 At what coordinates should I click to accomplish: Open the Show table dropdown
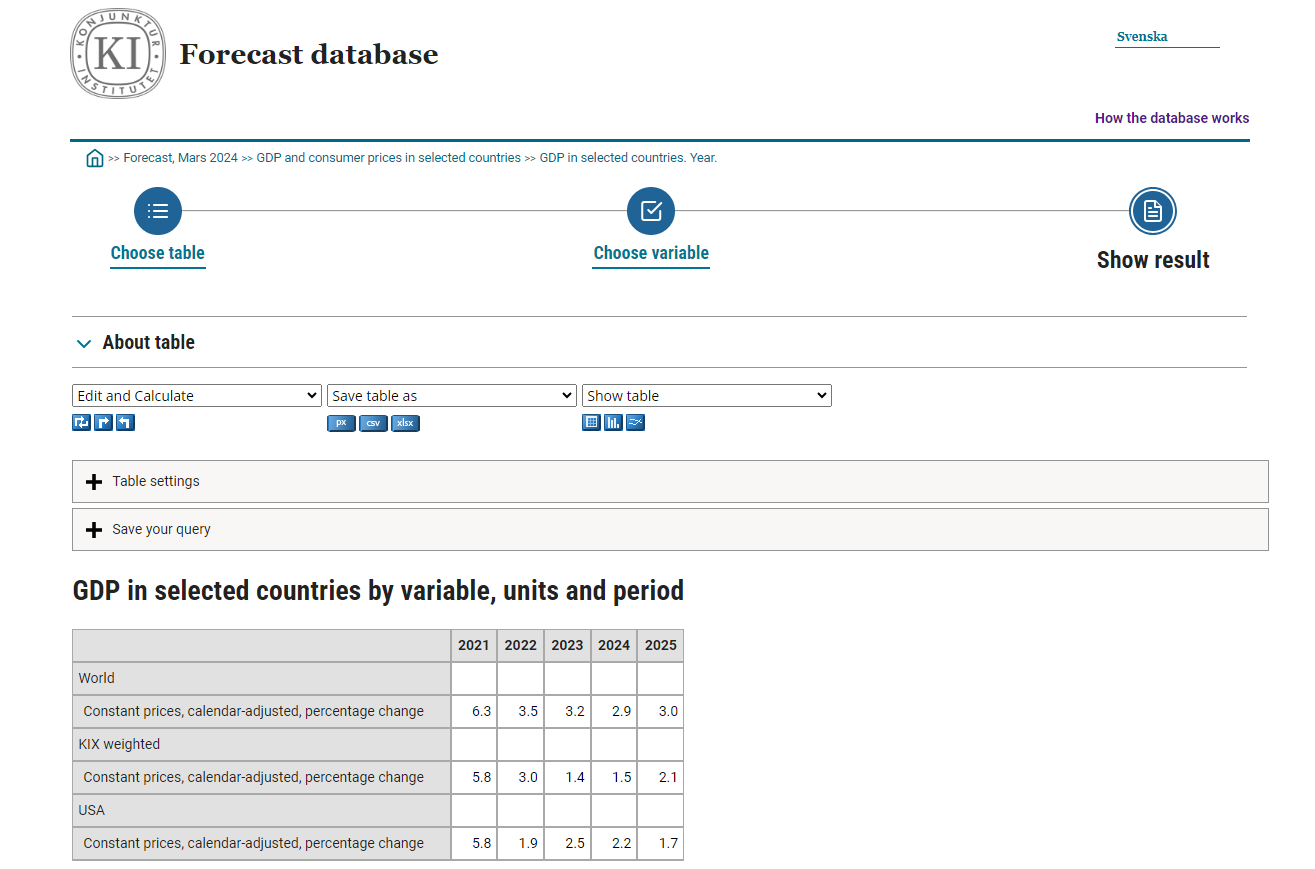coord(706,395)
